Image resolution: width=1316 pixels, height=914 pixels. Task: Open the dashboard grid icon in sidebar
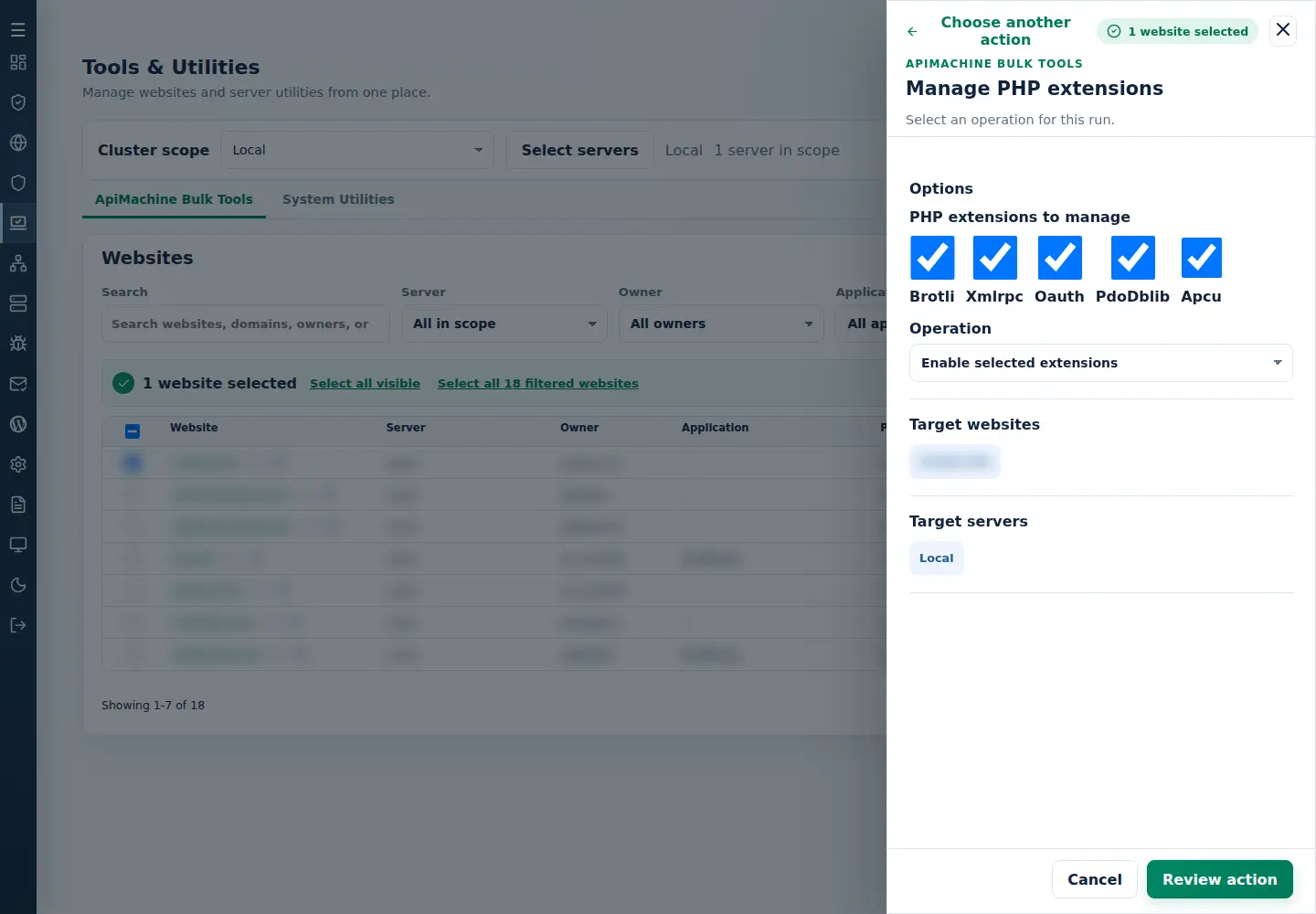18,62
